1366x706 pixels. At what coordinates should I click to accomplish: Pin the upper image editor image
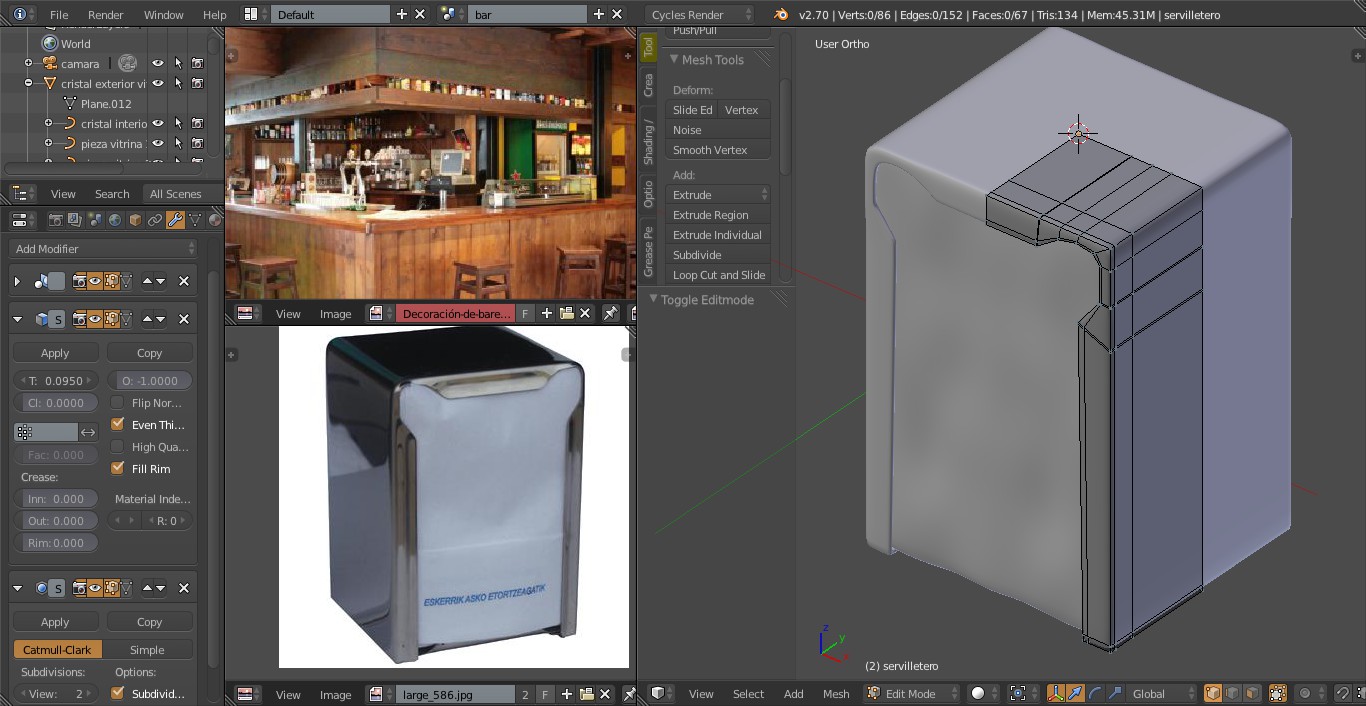pos(610,313)
